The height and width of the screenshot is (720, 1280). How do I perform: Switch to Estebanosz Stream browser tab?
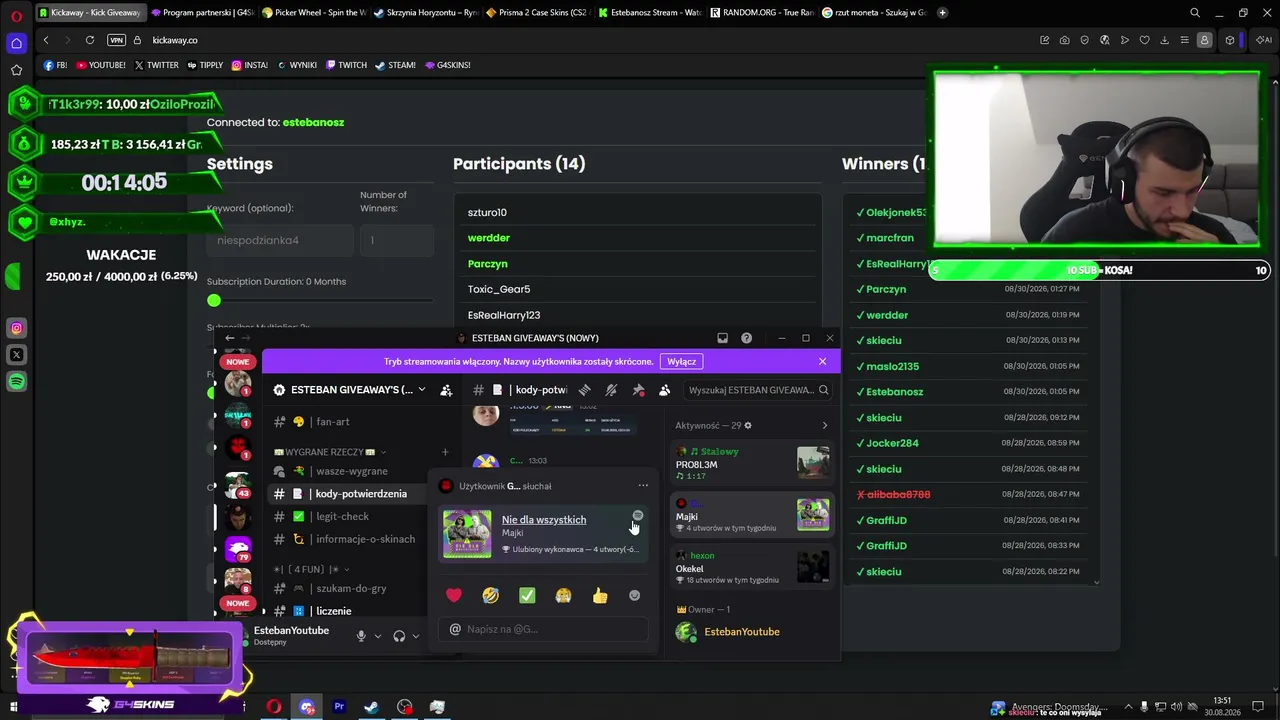tap(649, 13)
